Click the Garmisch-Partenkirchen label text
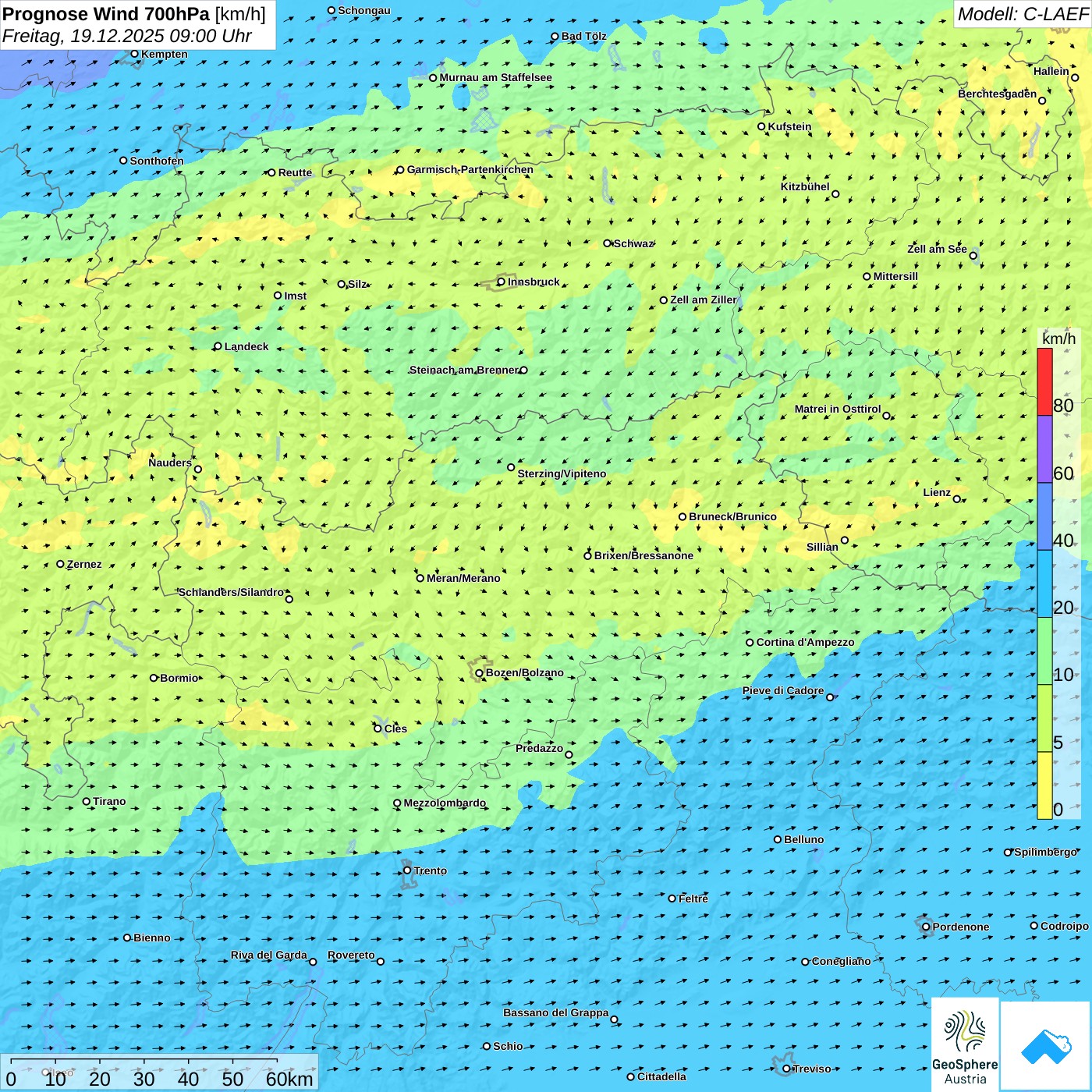The height and width of the screenshot is (1092, 1092). tap(470, 169)
